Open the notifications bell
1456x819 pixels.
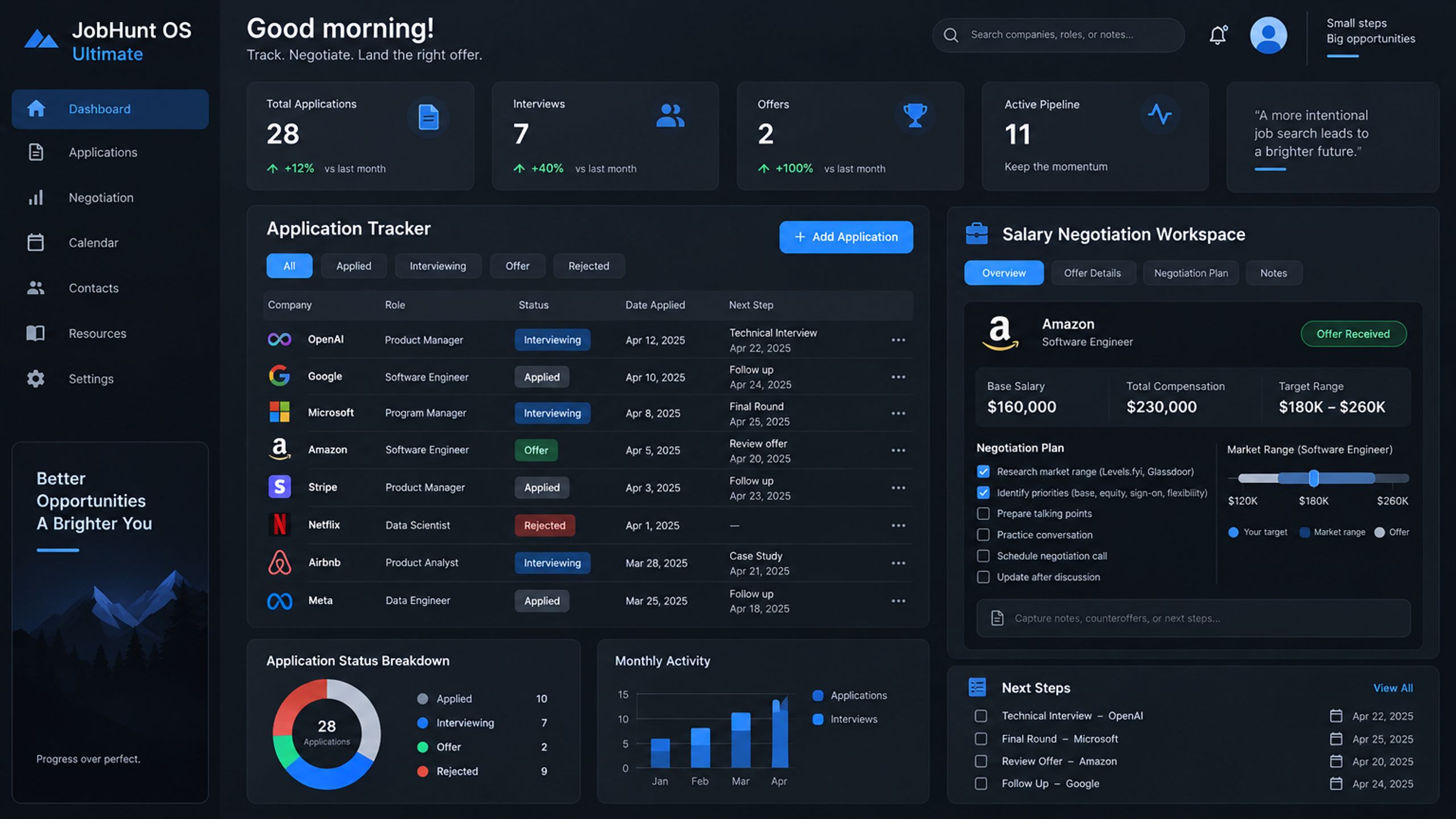pyautogui.click(x=1218, y=35)
